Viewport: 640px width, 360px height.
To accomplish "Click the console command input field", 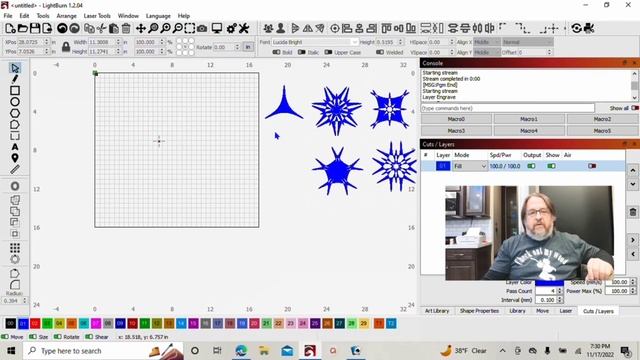I will click(507, 108).
